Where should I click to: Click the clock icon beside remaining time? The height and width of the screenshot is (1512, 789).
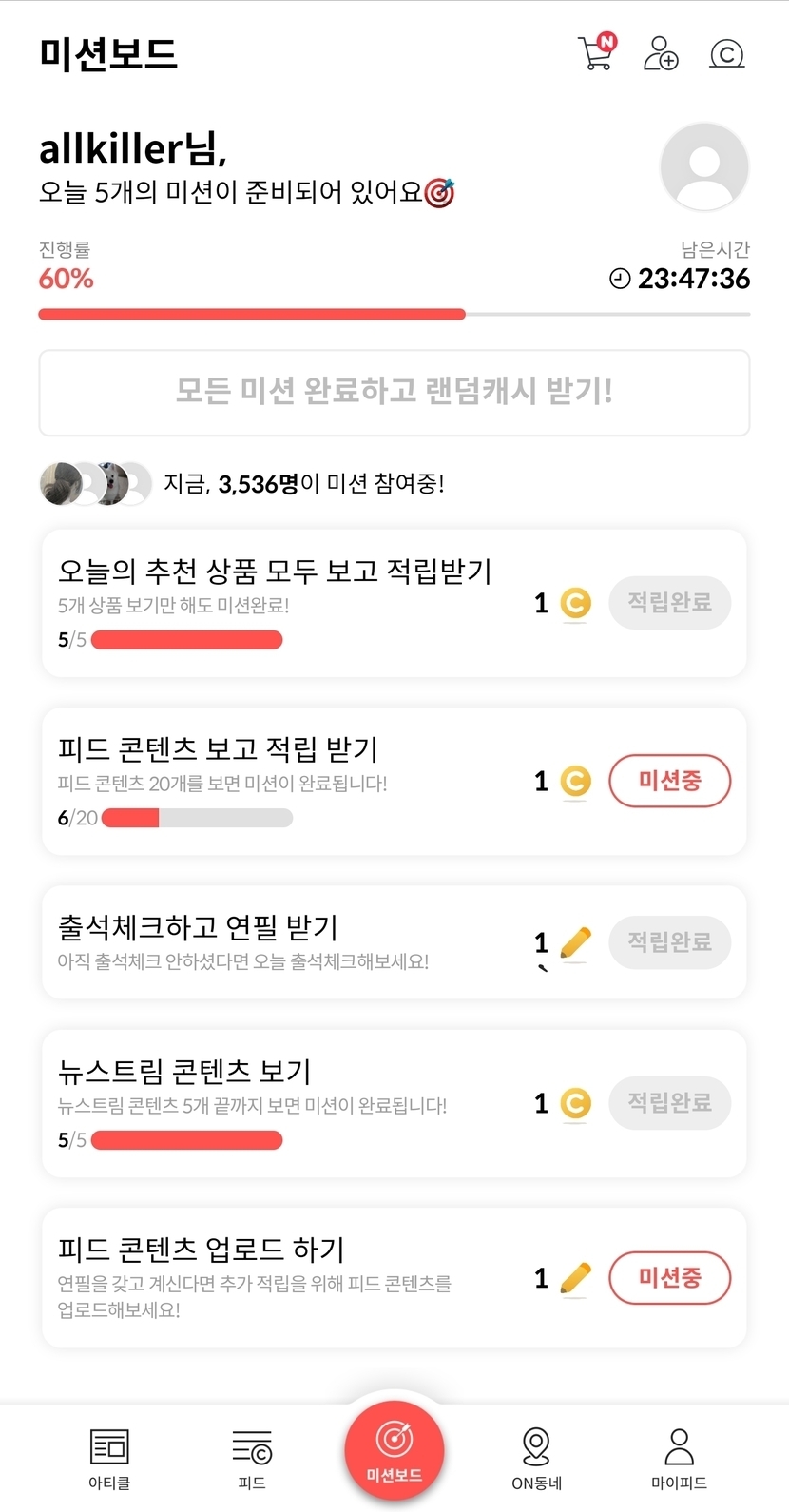point(620,279)
